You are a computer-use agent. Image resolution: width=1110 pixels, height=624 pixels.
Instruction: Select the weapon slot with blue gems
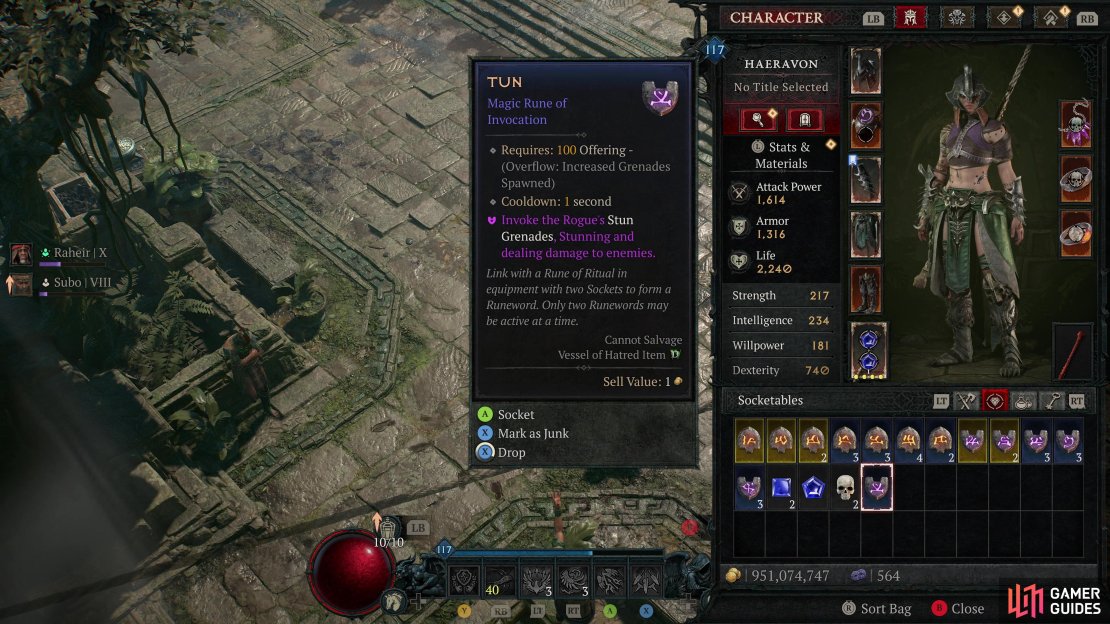pos(869,352)
